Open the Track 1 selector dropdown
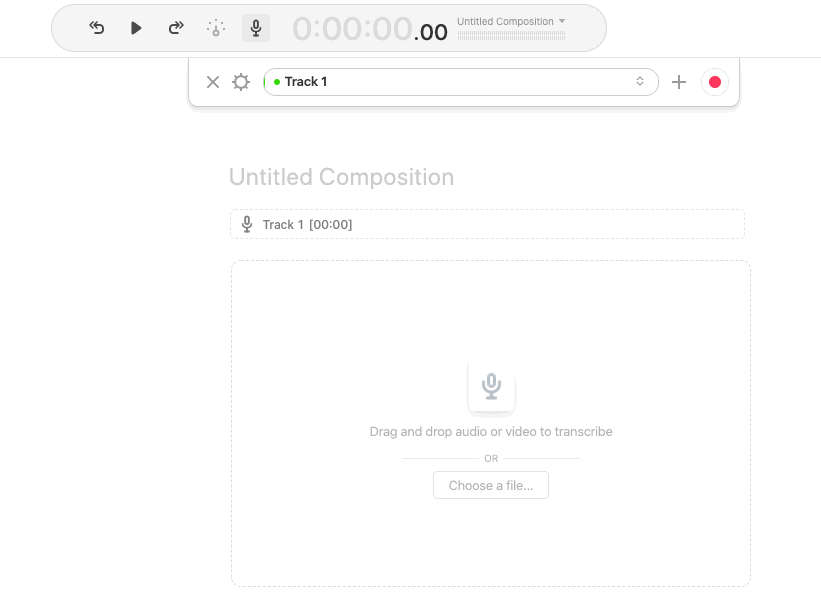Screen dimensions: 821x601 (x=461, y=82)
